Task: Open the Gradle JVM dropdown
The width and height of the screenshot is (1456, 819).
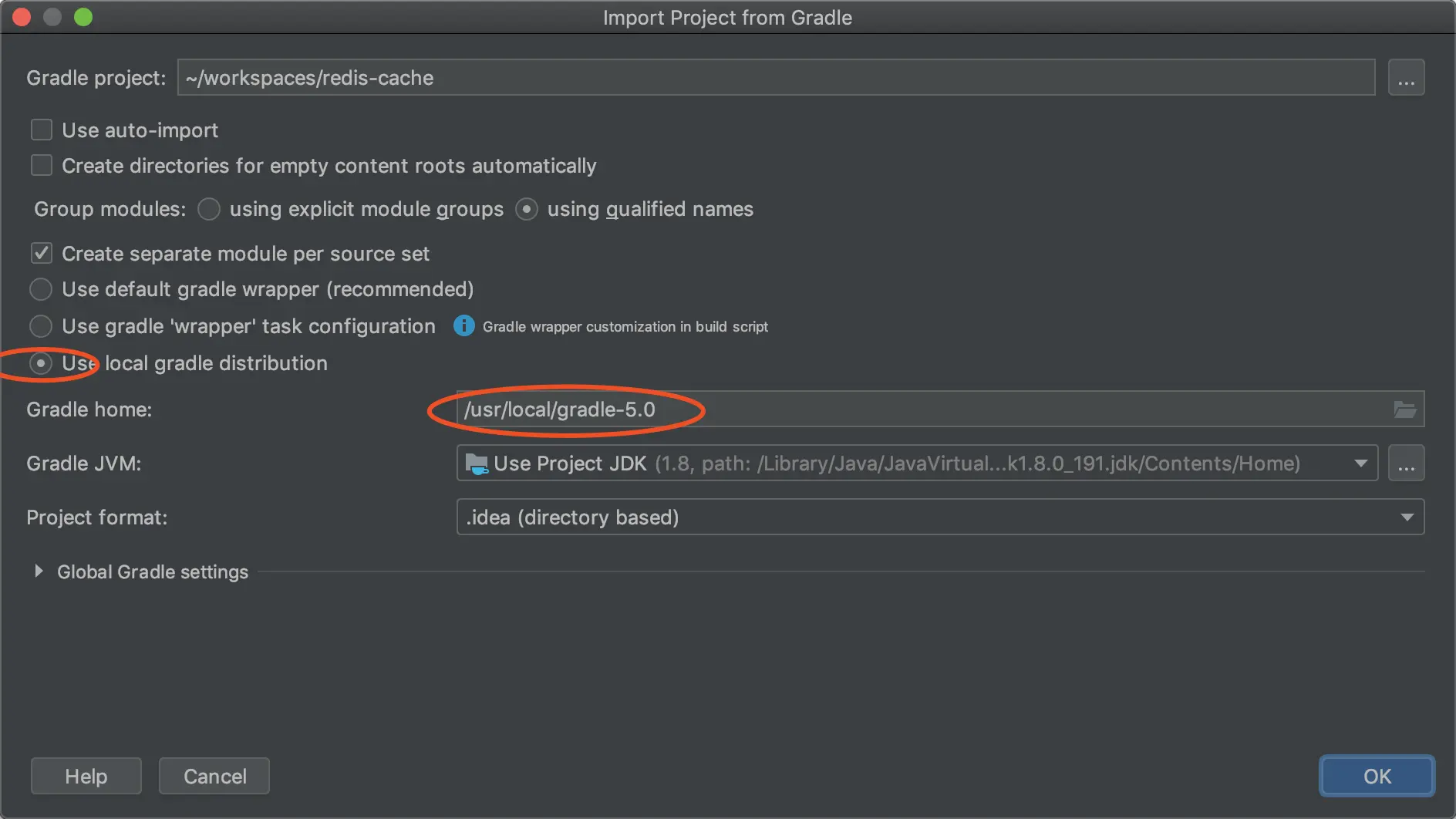Action: [1360, 463]
